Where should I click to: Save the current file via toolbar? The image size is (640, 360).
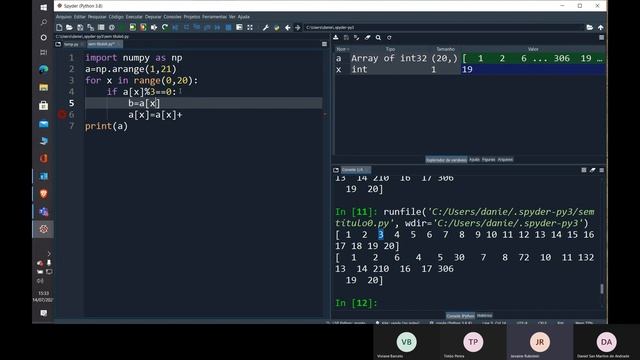click(80, 27)
